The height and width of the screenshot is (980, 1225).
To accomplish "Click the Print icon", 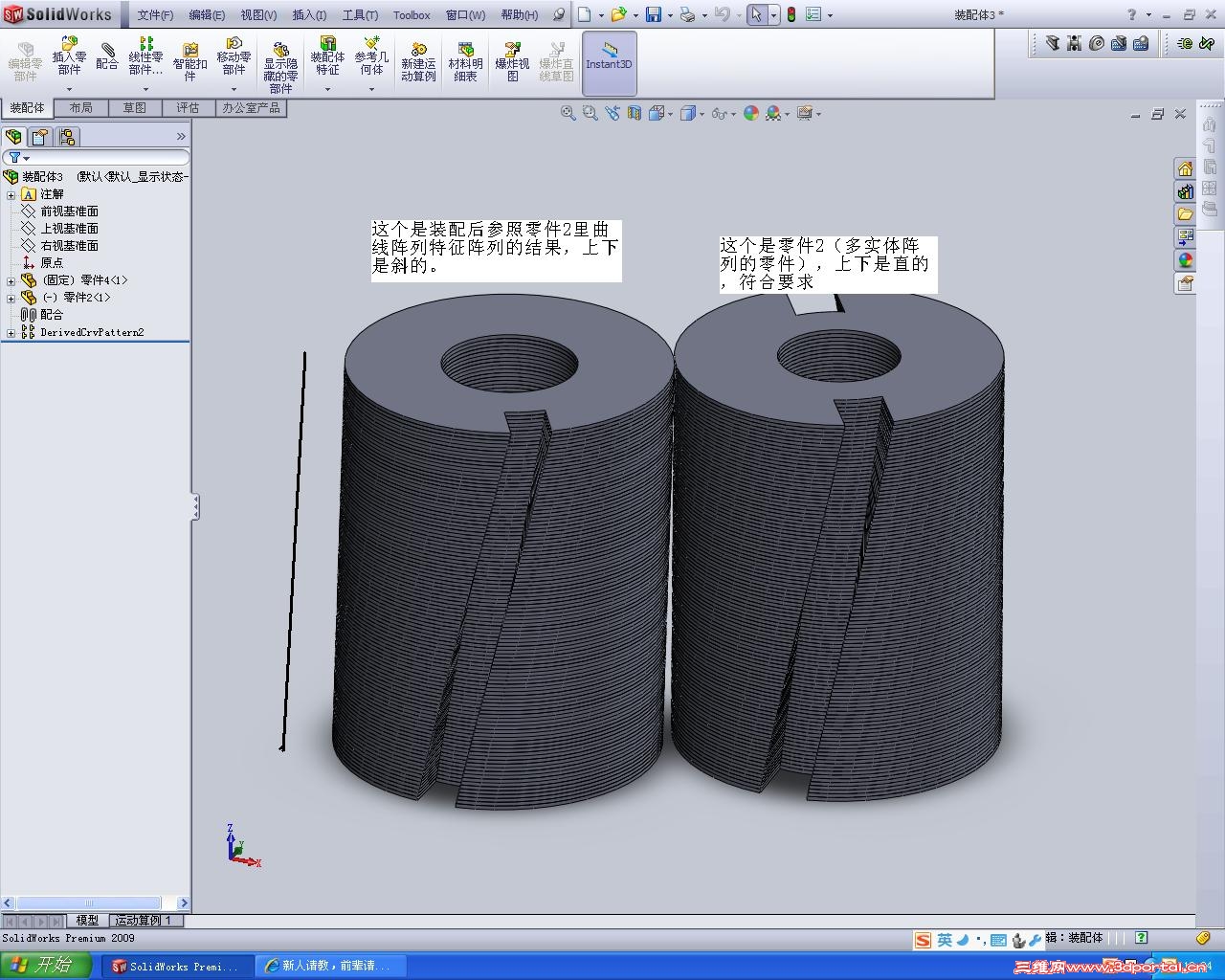I will (x=687, y=14).
